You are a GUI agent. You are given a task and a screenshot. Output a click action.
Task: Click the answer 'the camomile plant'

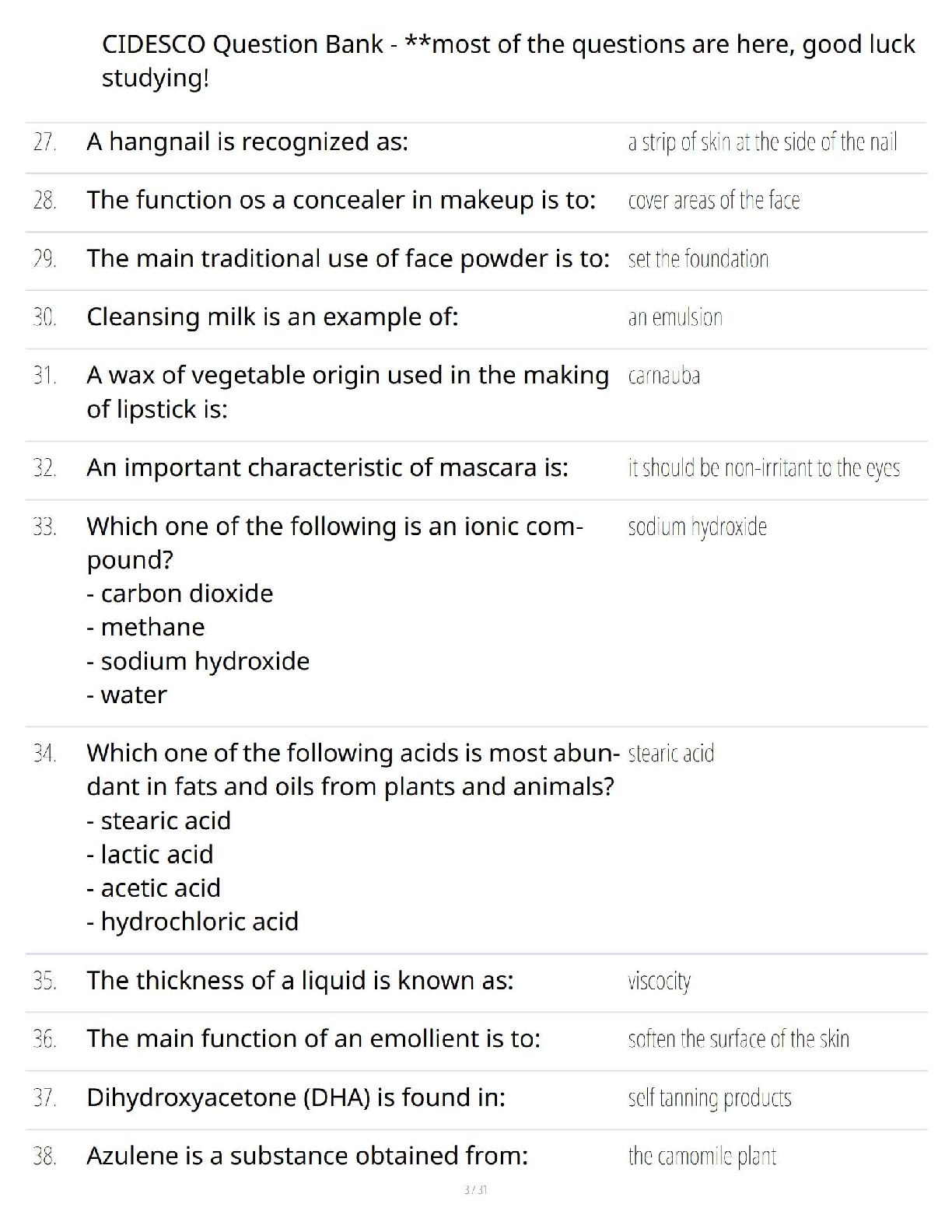[702, 1157]
